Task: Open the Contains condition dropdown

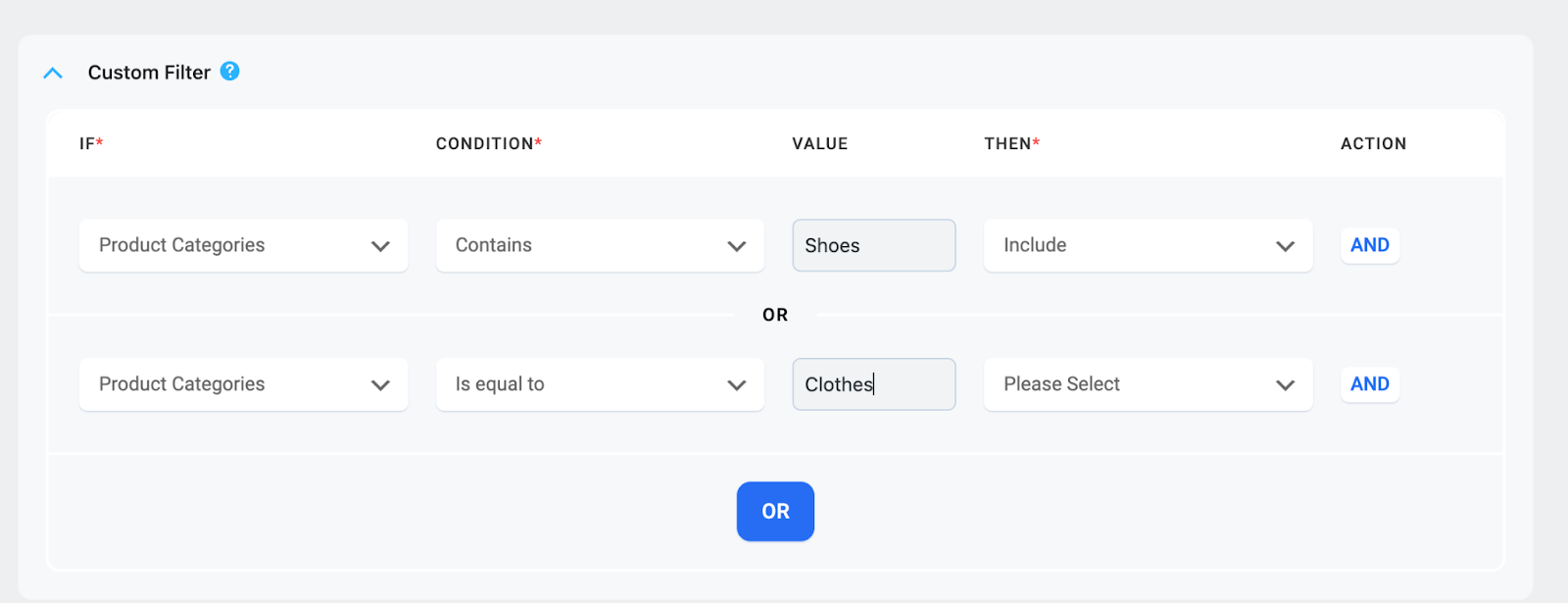Action: (x=600, y=245)
